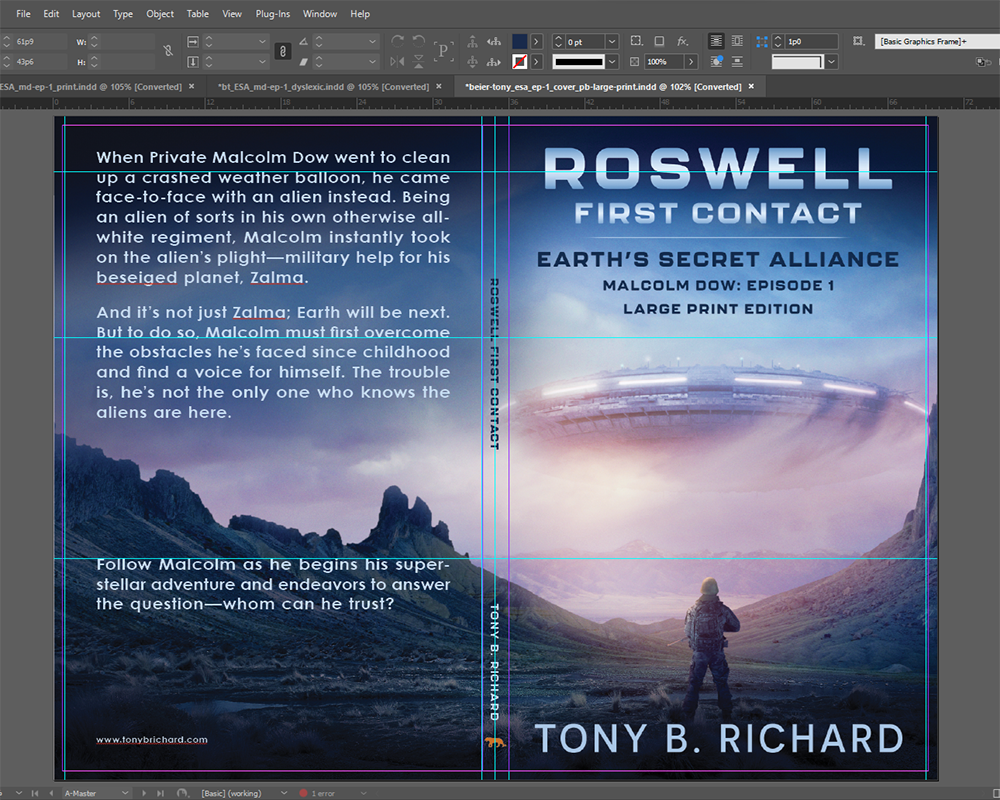This screenshot has width=1000, height=800.
Task: Click the opacity checker icon
Action: click(635, 62)
